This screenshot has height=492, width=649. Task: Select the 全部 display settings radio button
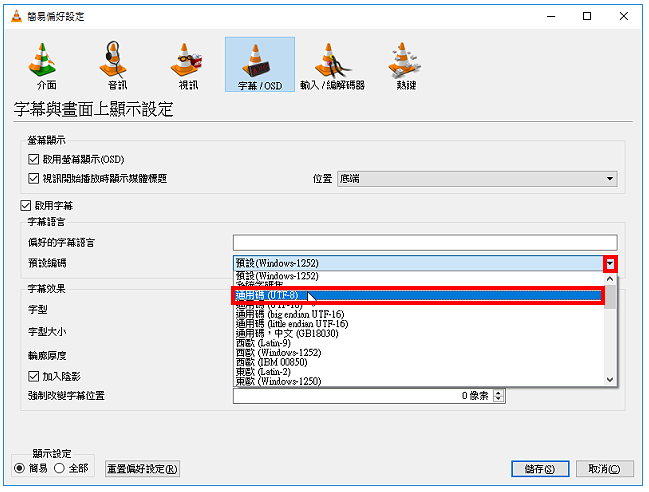pyautogui.click(x=60, y=468)
